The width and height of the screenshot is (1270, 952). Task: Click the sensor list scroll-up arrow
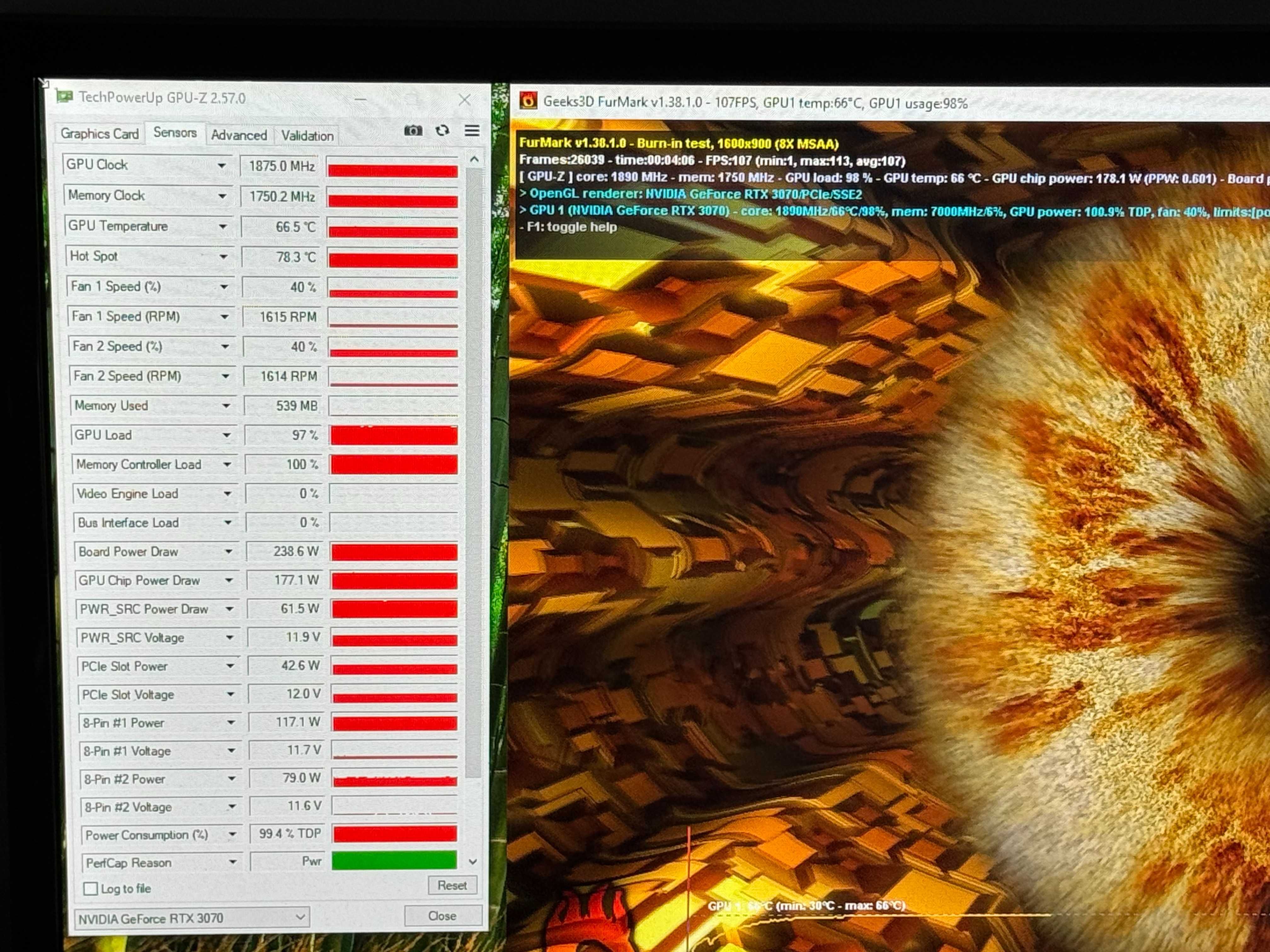(474, 160)
